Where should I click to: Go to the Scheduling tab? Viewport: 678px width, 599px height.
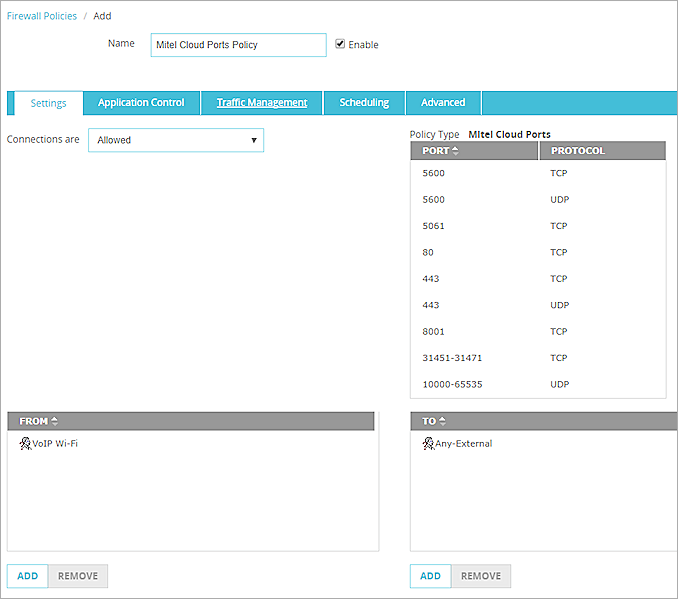[364, 103]
